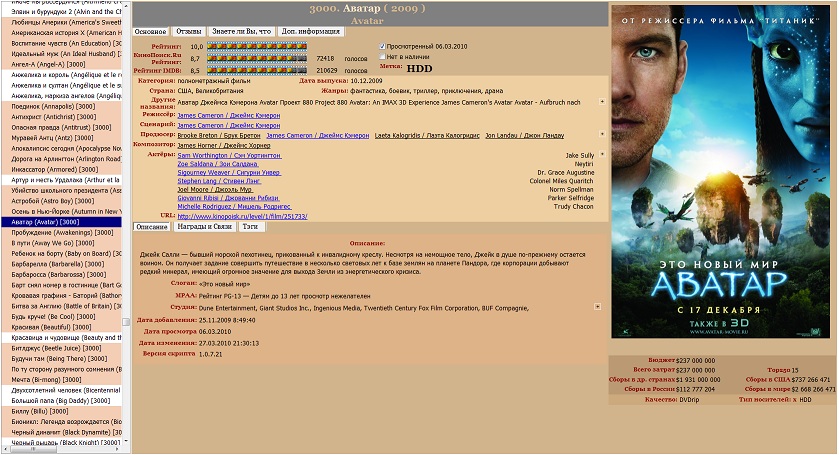
Task: Open producer Brooke Breton link
Action: click(x=219, y=135)
